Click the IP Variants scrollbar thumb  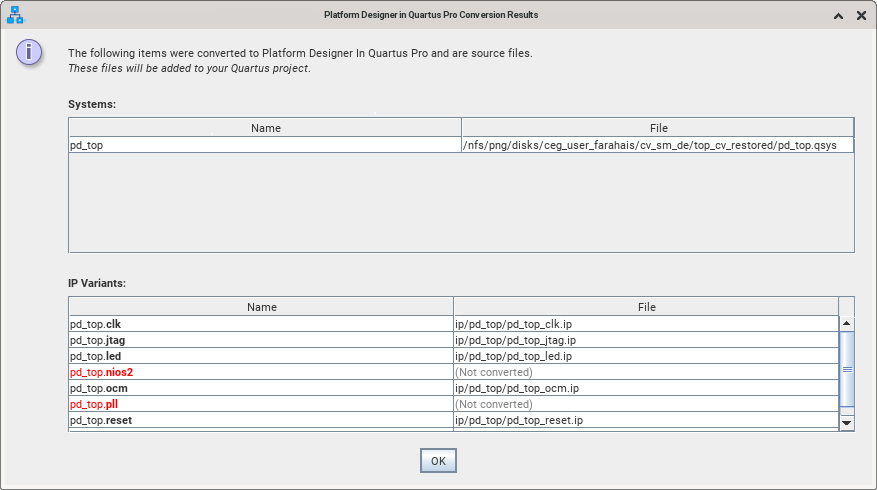pos(847,369)
